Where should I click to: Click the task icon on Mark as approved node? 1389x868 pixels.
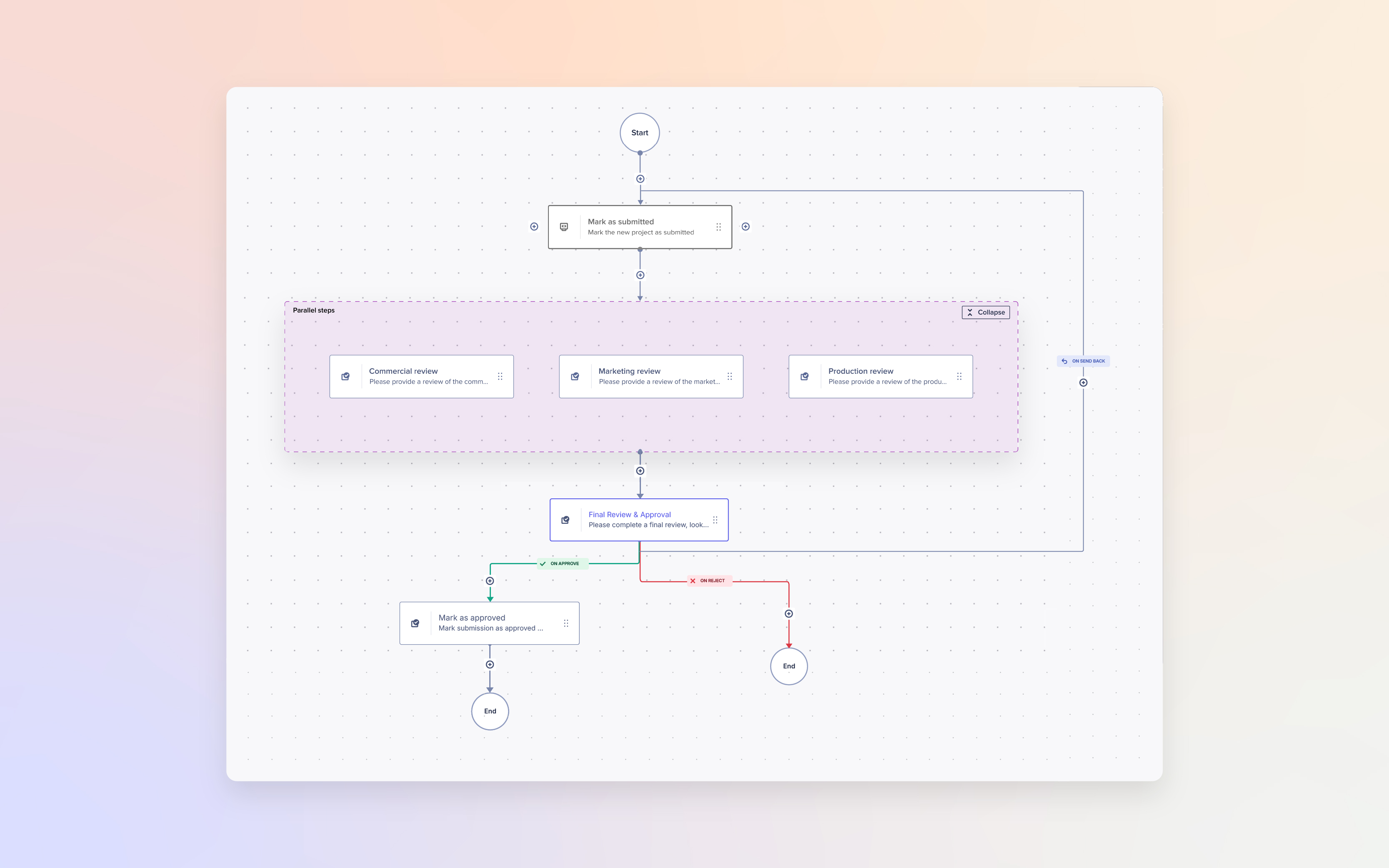(415, 623)
